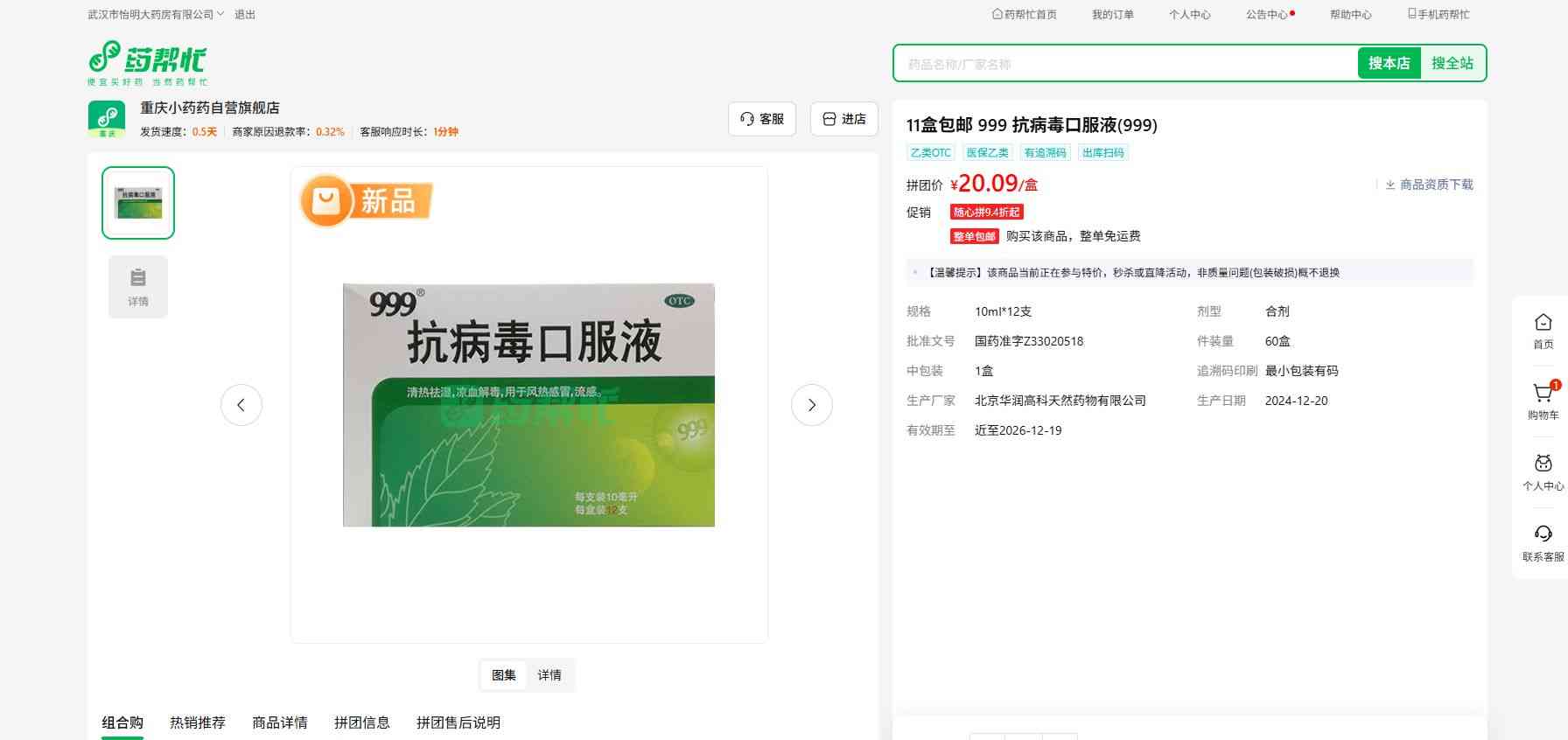Image resolution: width=1568 pixels, height=740 pixels.
Task: Open the 热销推荐 tab
Action: [198, 723]
